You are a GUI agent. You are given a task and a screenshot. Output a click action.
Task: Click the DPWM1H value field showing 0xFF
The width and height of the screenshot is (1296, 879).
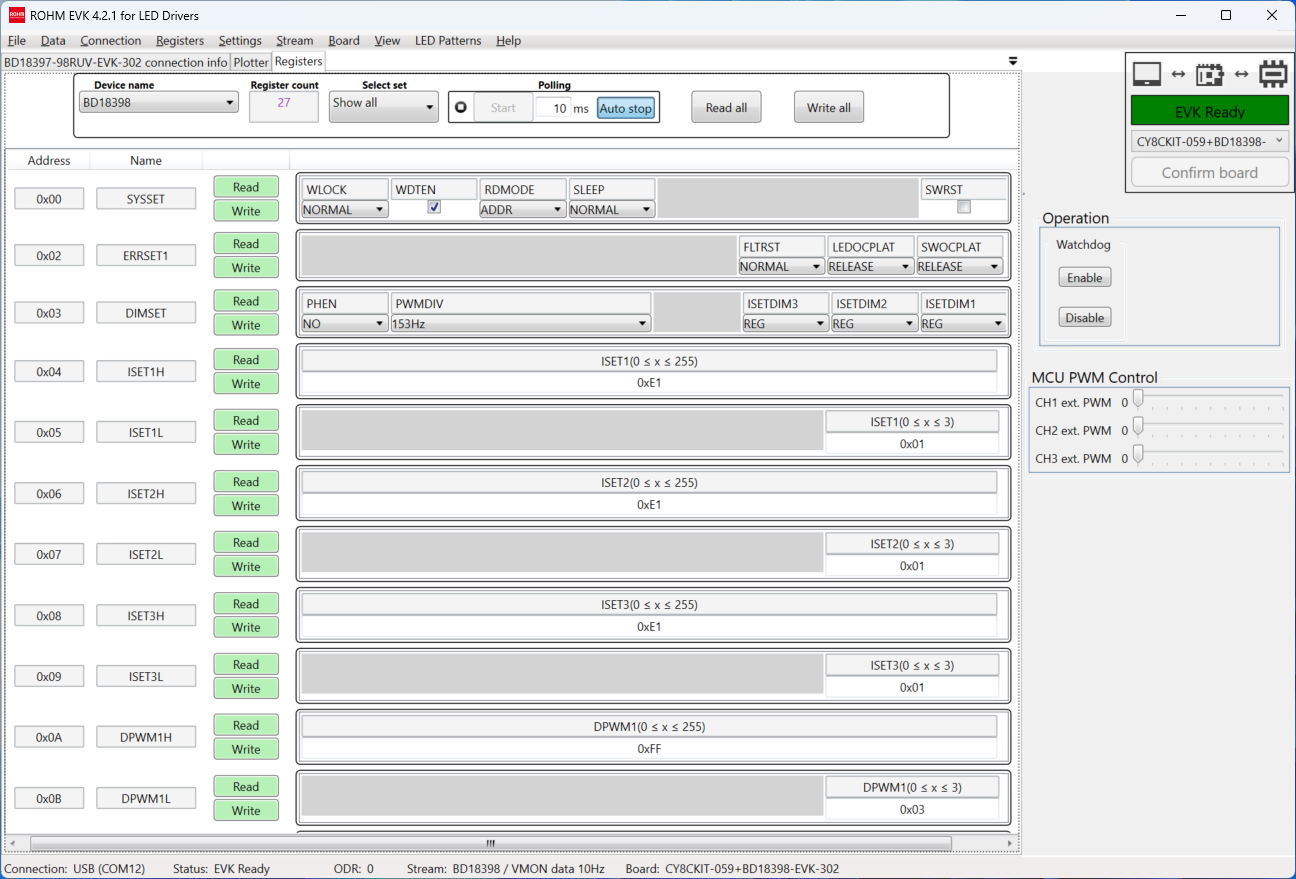coord(649,748)
